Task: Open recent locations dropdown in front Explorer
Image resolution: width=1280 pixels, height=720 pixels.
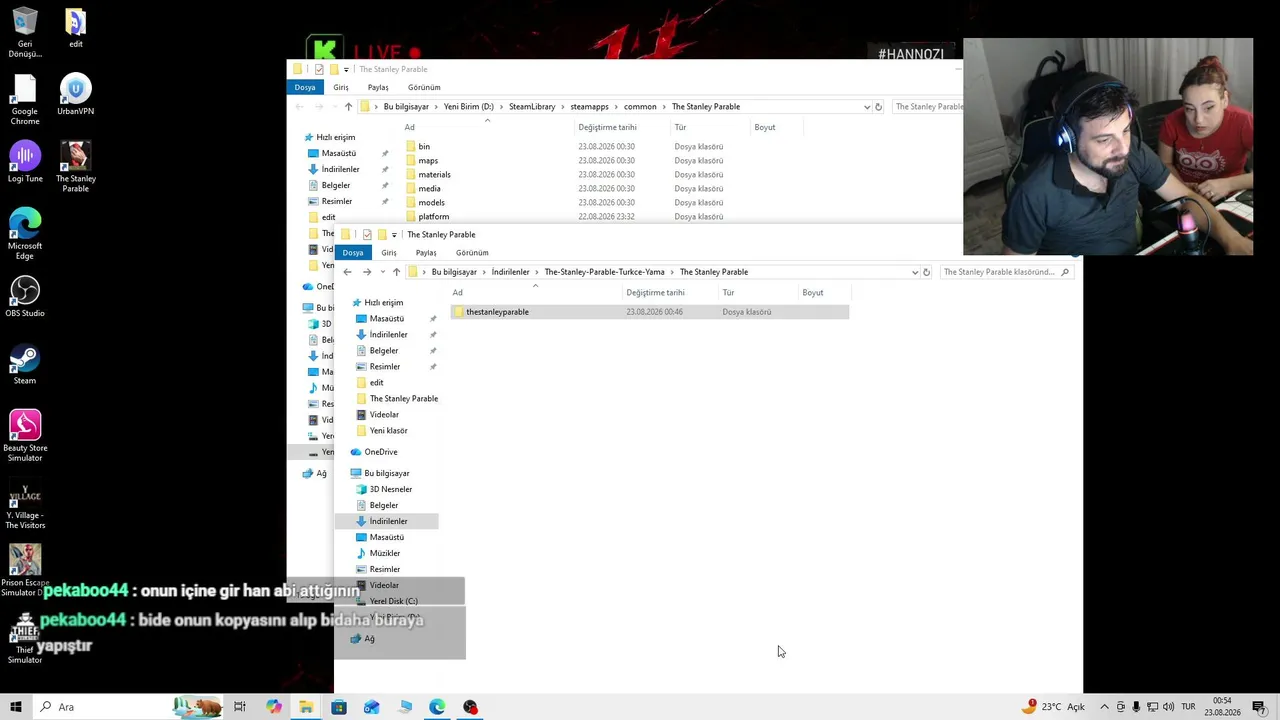Action: tap(382, 272)
